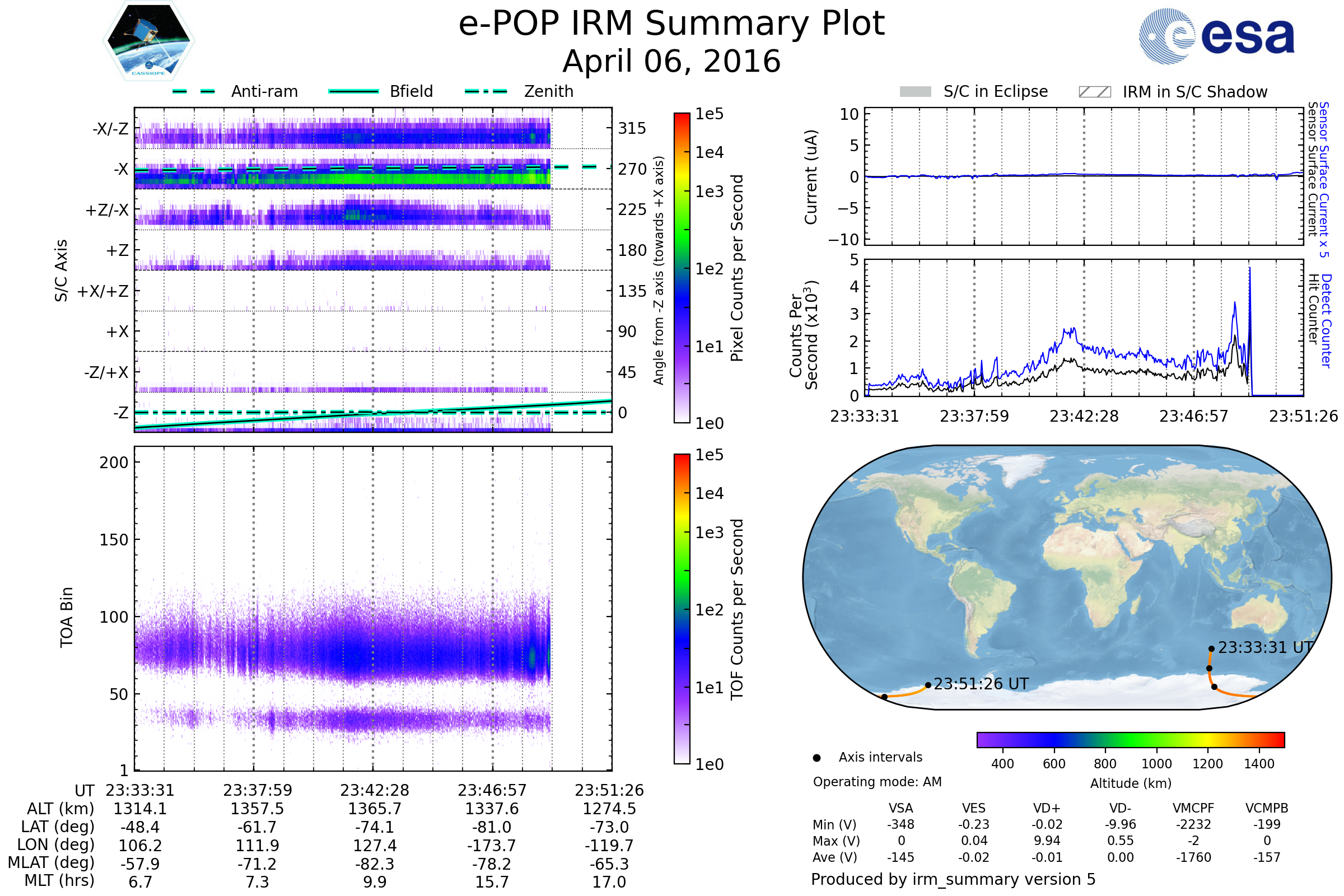Click the S/C in Eclipse gray swatch
This screenshot has height=896, width=1344.
915,92
